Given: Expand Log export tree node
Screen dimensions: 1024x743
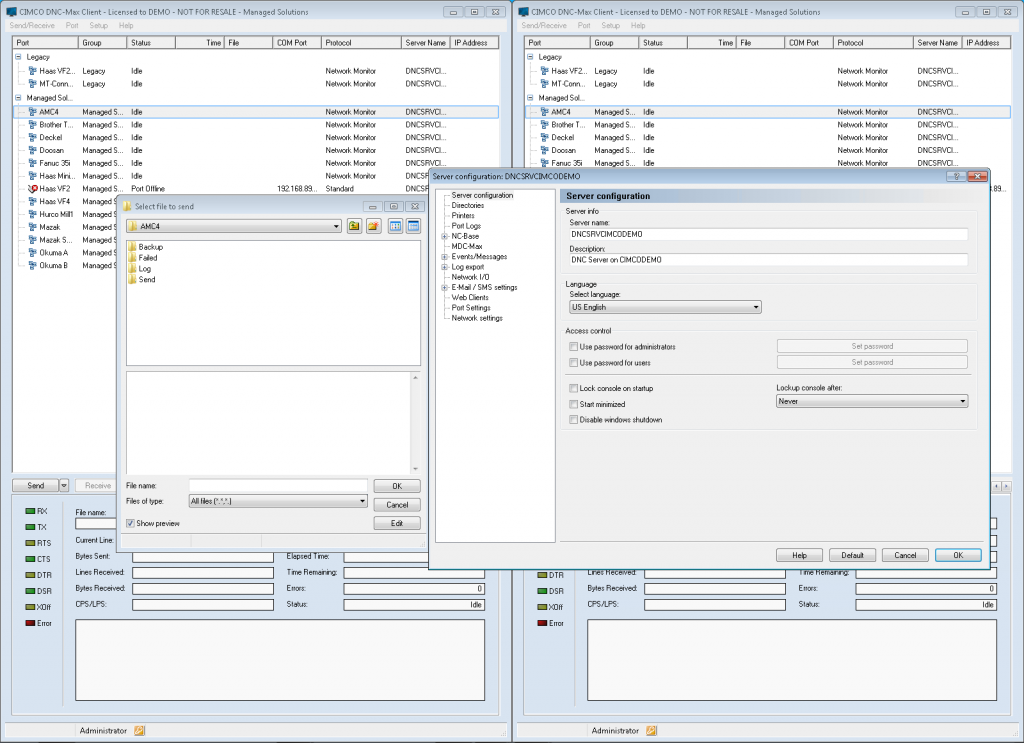Looking at the screenshot, I should pyautogui.click(x=444, y=267).
